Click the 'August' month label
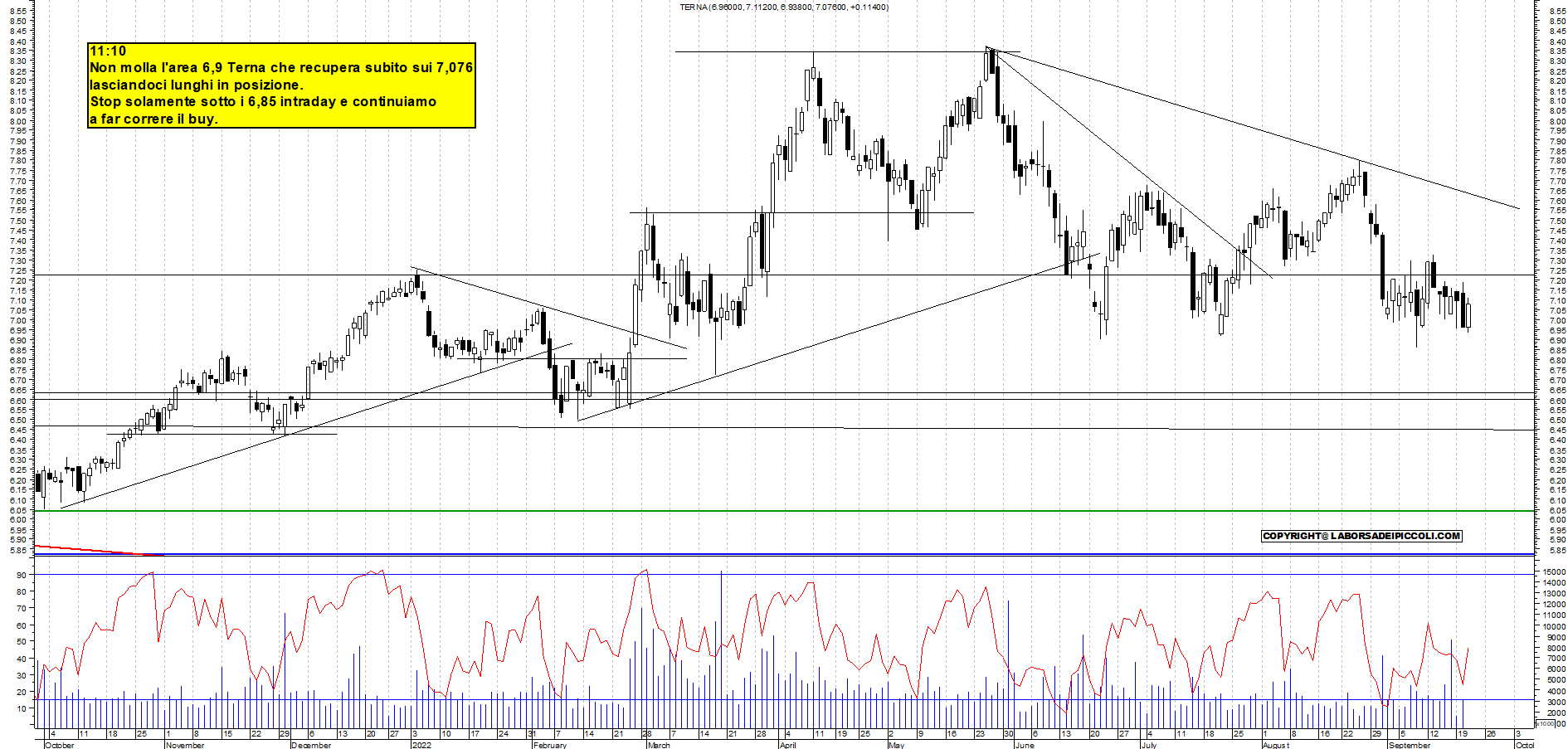The width and height of the screenshot is (1568, 749). coord(1276,745)
